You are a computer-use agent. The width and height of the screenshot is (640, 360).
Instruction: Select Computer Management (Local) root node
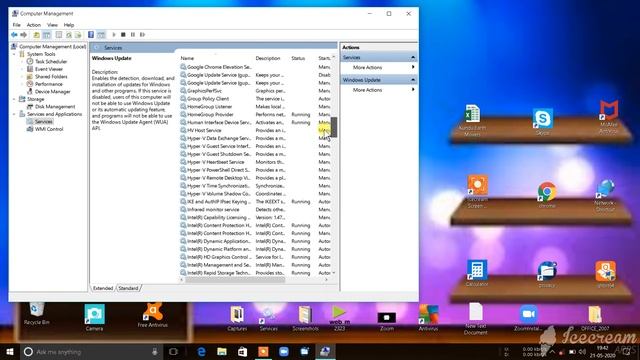coord(49,47)
